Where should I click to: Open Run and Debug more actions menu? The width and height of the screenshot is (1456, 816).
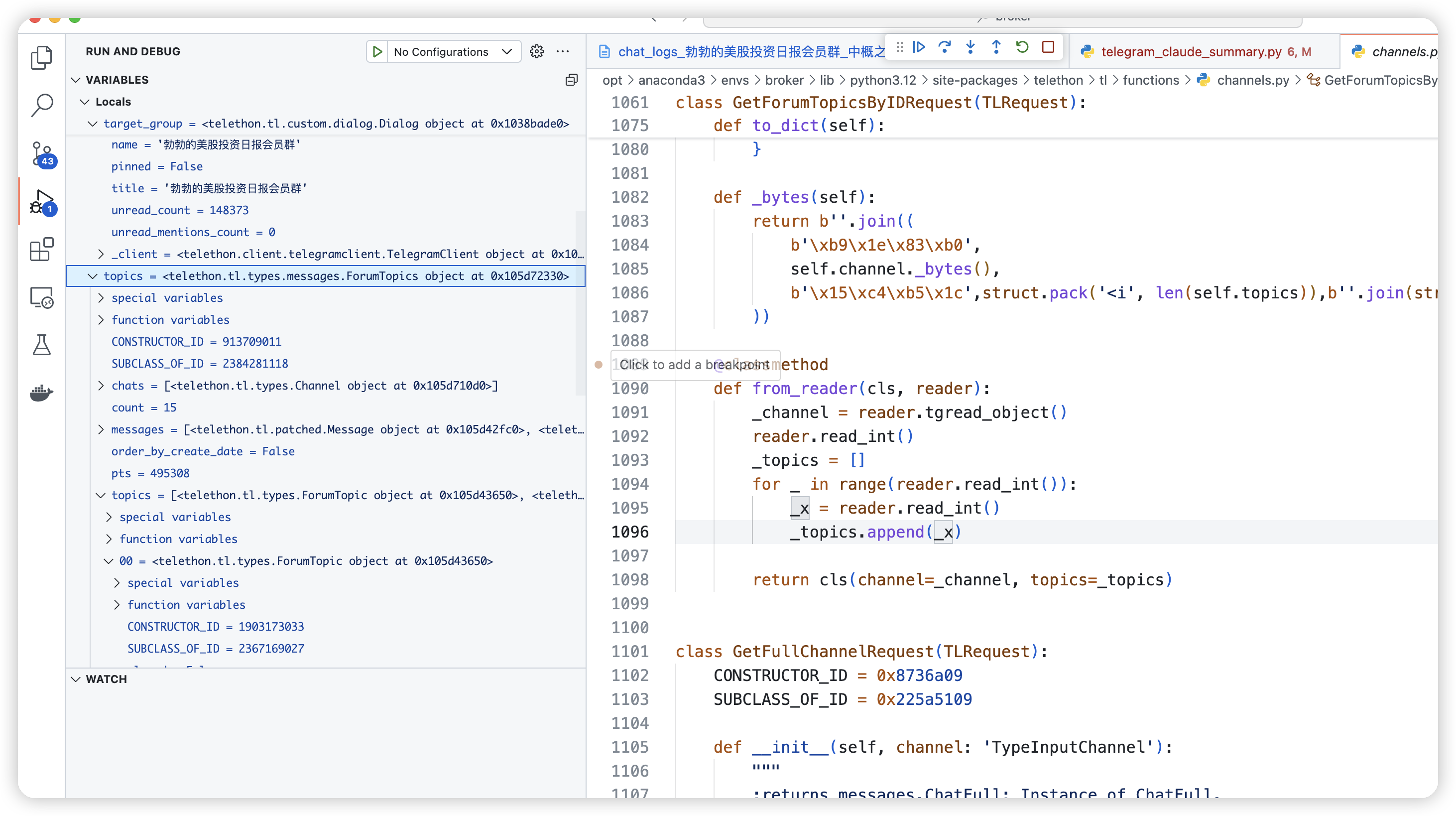tap(563, 51)
